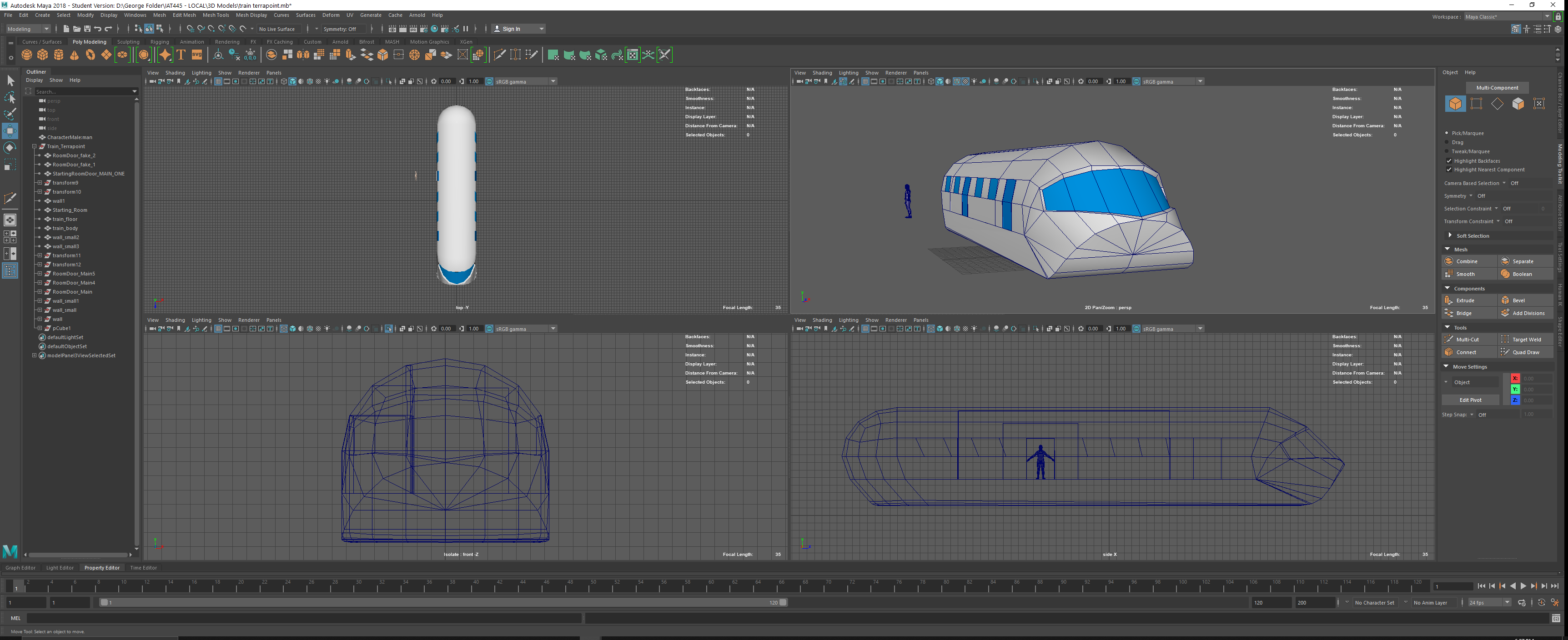Click the Extrude button in Modeling Toolkit
This screenshot has height=640, width=1568.
(x=1464, y=300)
